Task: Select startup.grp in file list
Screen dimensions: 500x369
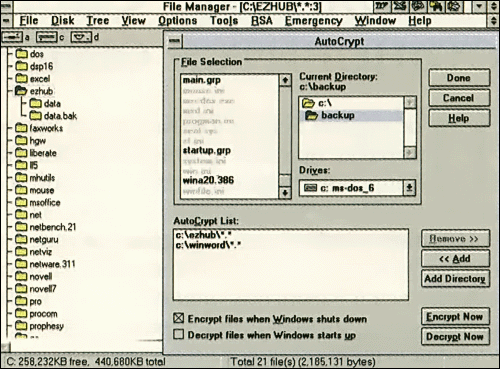Action: tap(207, 150)
